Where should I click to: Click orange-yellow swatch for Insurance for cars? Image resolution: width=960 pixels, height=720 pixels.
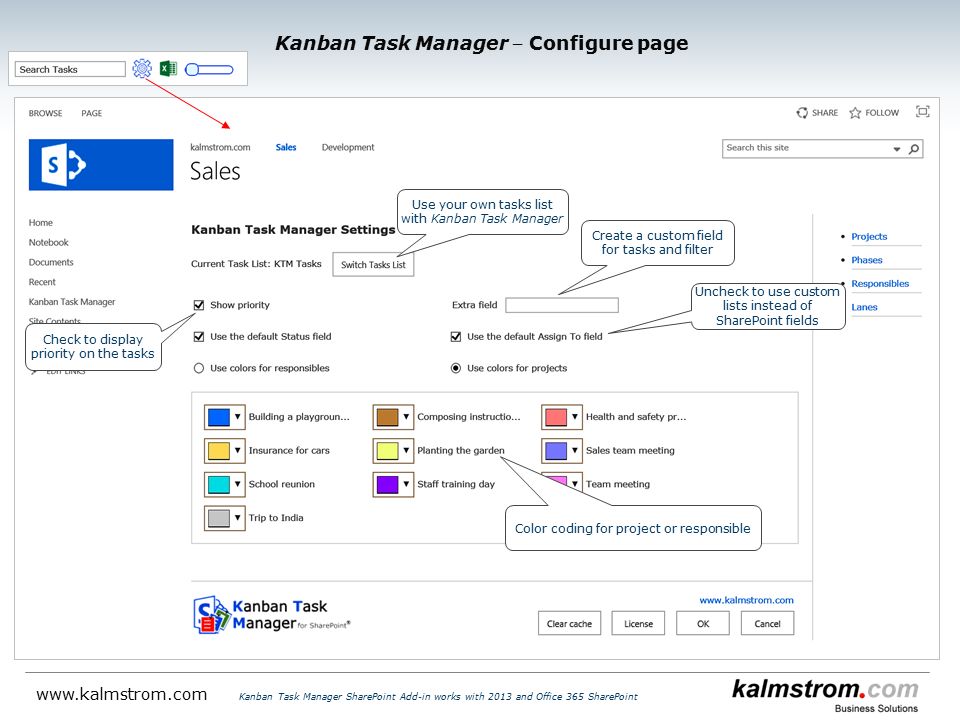[219, 451]
